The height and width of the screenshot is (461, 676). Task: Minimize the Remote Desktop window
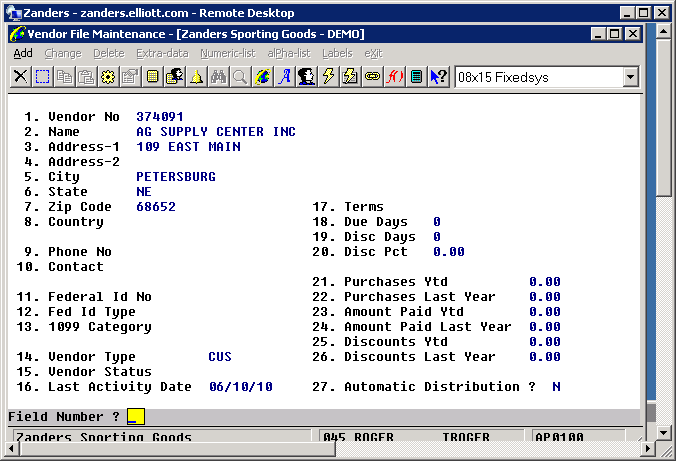[627, 13]
